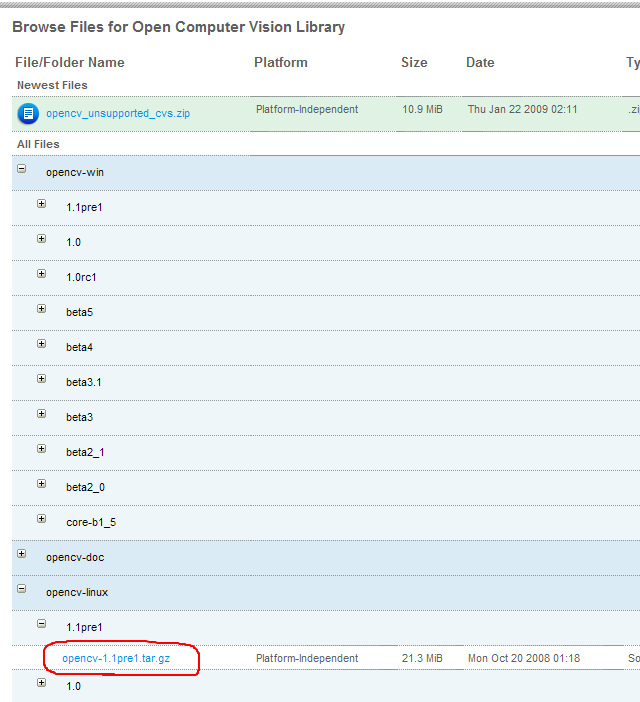Click the blue file icon beside opencv_unsupported_cvs.zip
The width and height of the screenshot is (640, 702).
point(28,114)
